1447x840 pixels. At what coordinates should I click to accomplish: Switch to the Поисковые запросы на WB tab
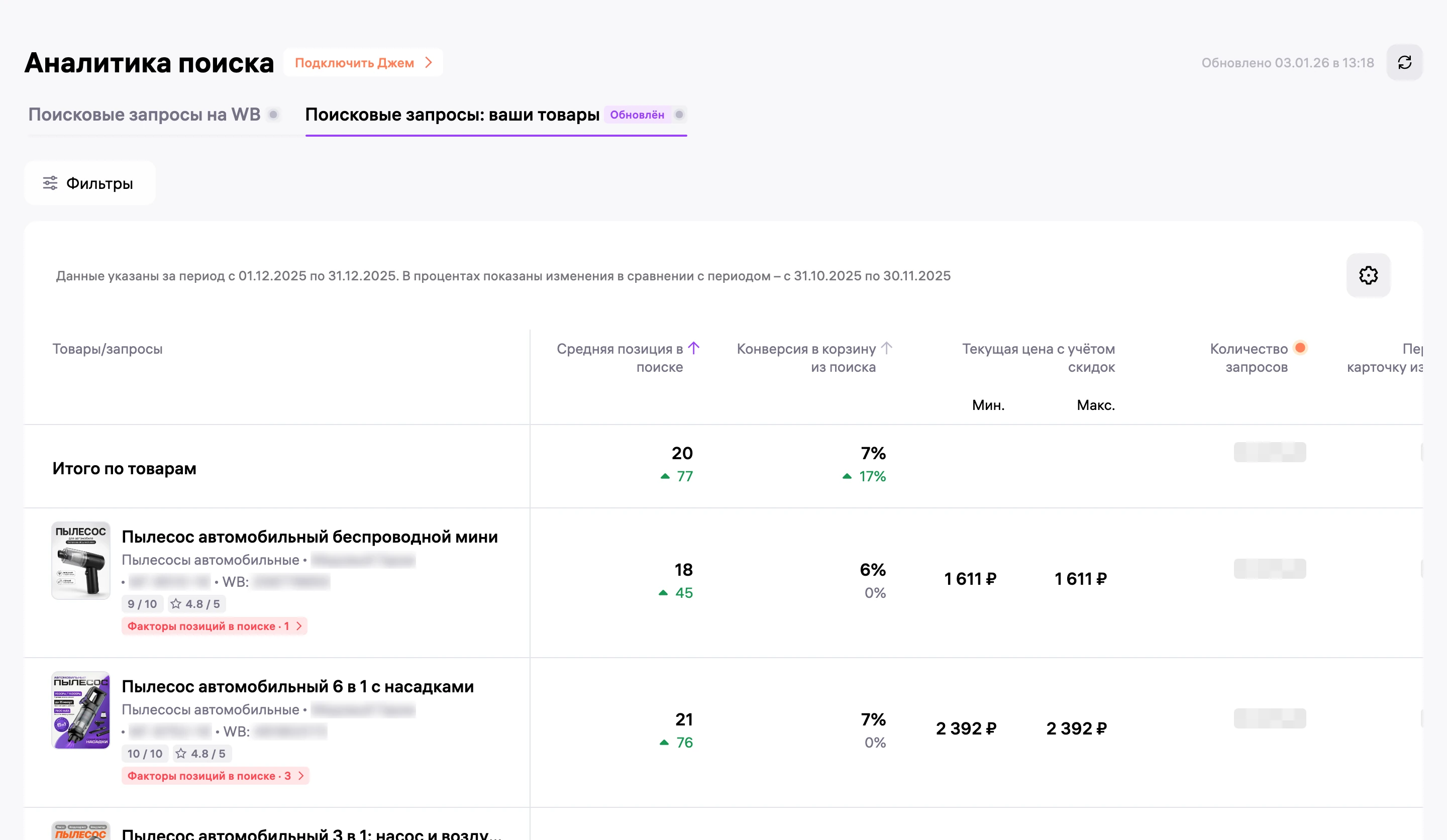[144, 114]
